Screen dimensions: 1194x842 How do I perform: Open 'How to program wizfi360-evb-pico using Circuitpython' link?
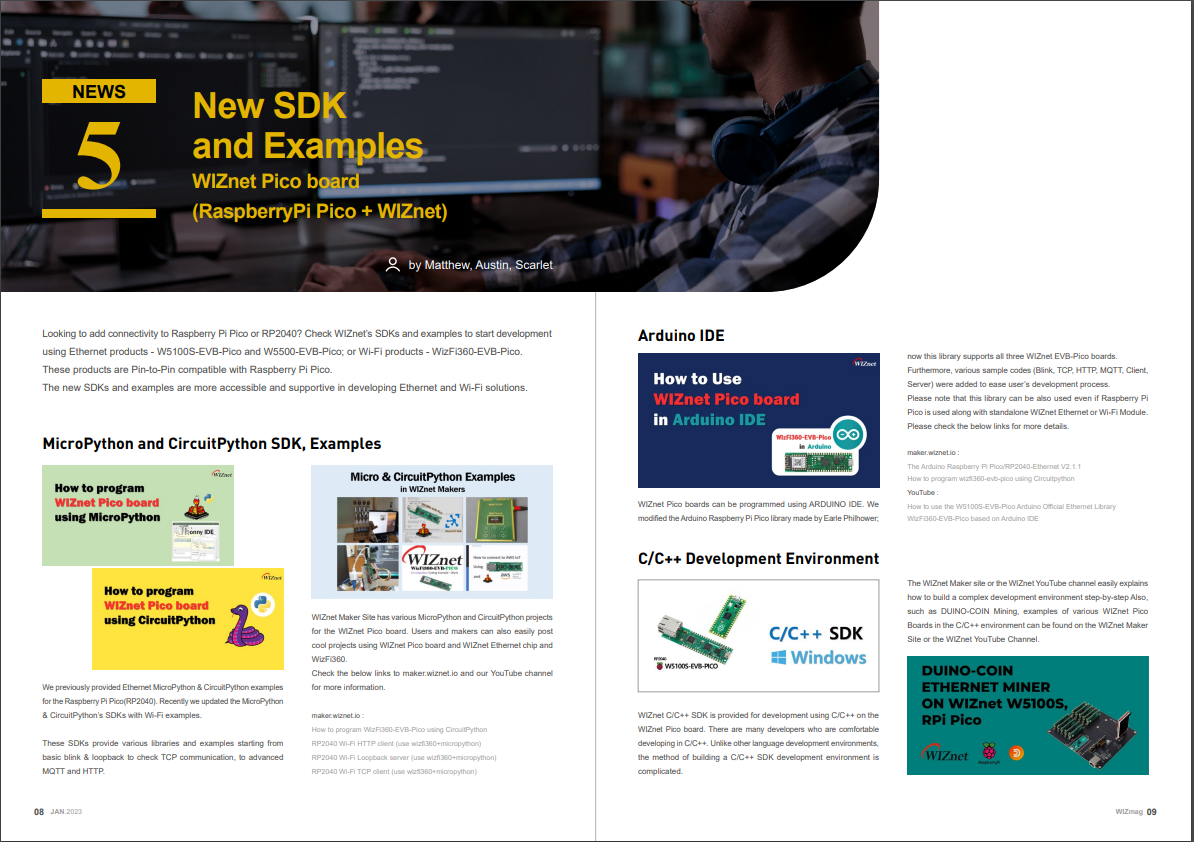[991, 479]
